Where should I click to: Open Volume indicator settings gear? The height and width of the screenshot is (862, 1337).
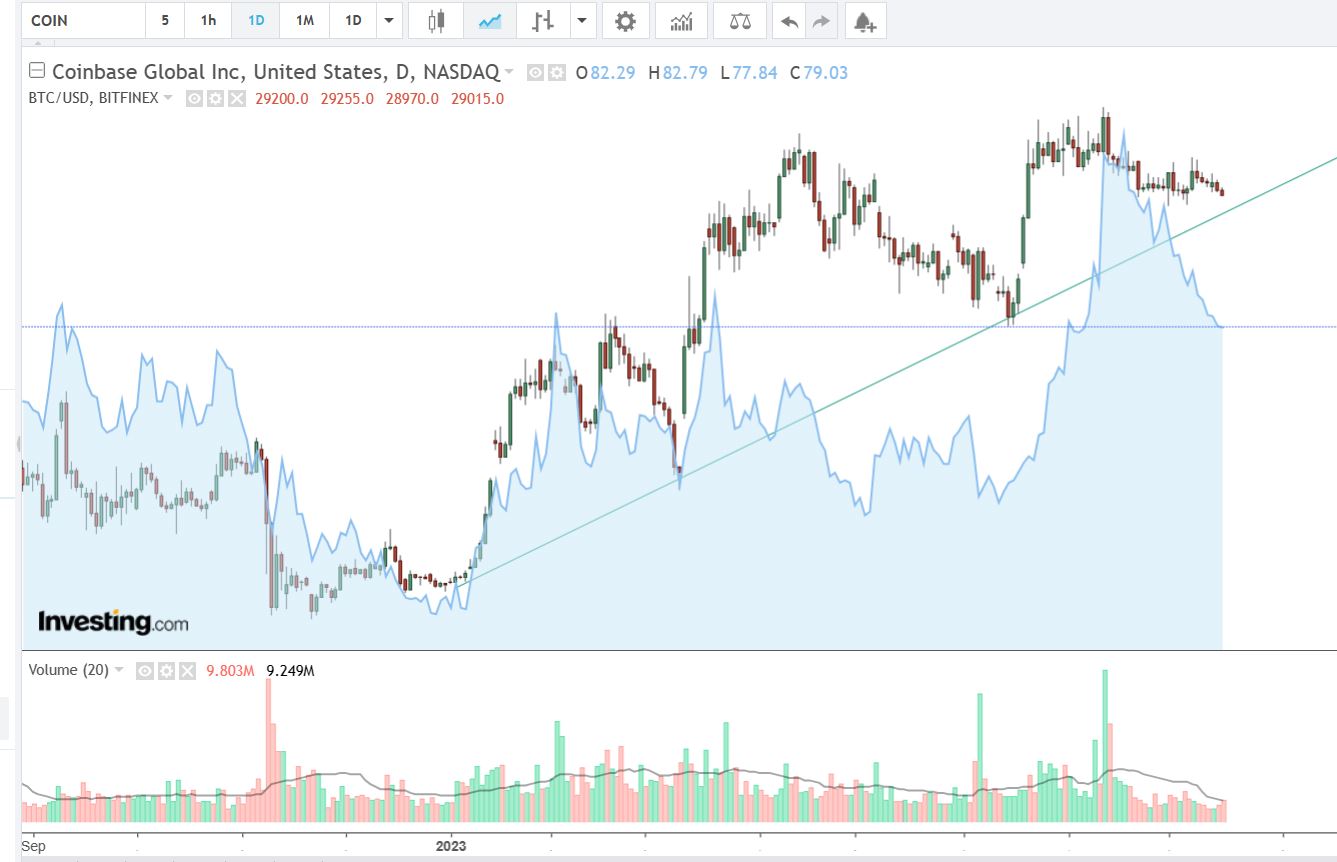(x=166, y=670)
